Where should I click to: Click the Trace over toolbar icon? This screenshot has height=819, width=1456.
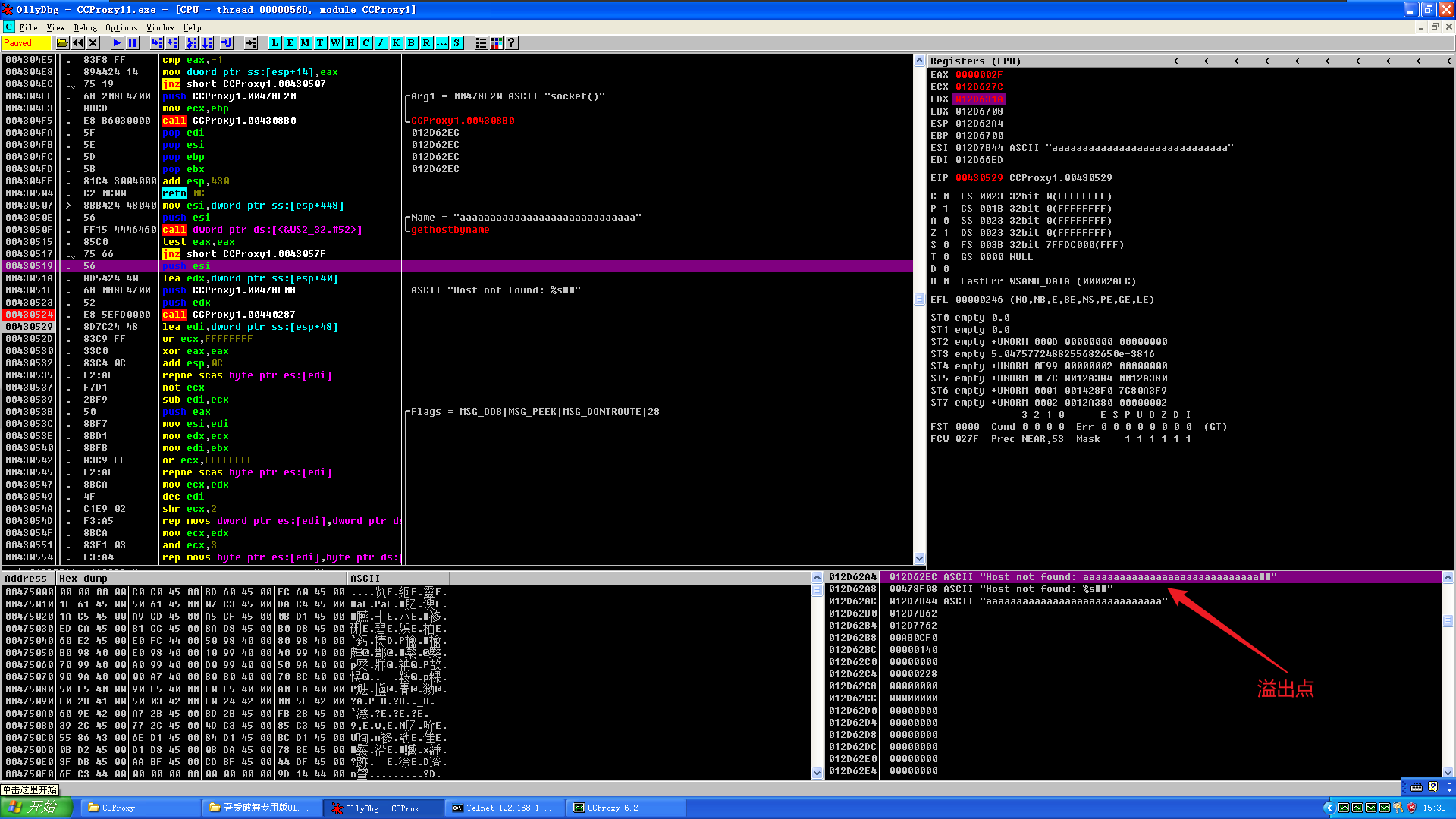tap(208, 43)
